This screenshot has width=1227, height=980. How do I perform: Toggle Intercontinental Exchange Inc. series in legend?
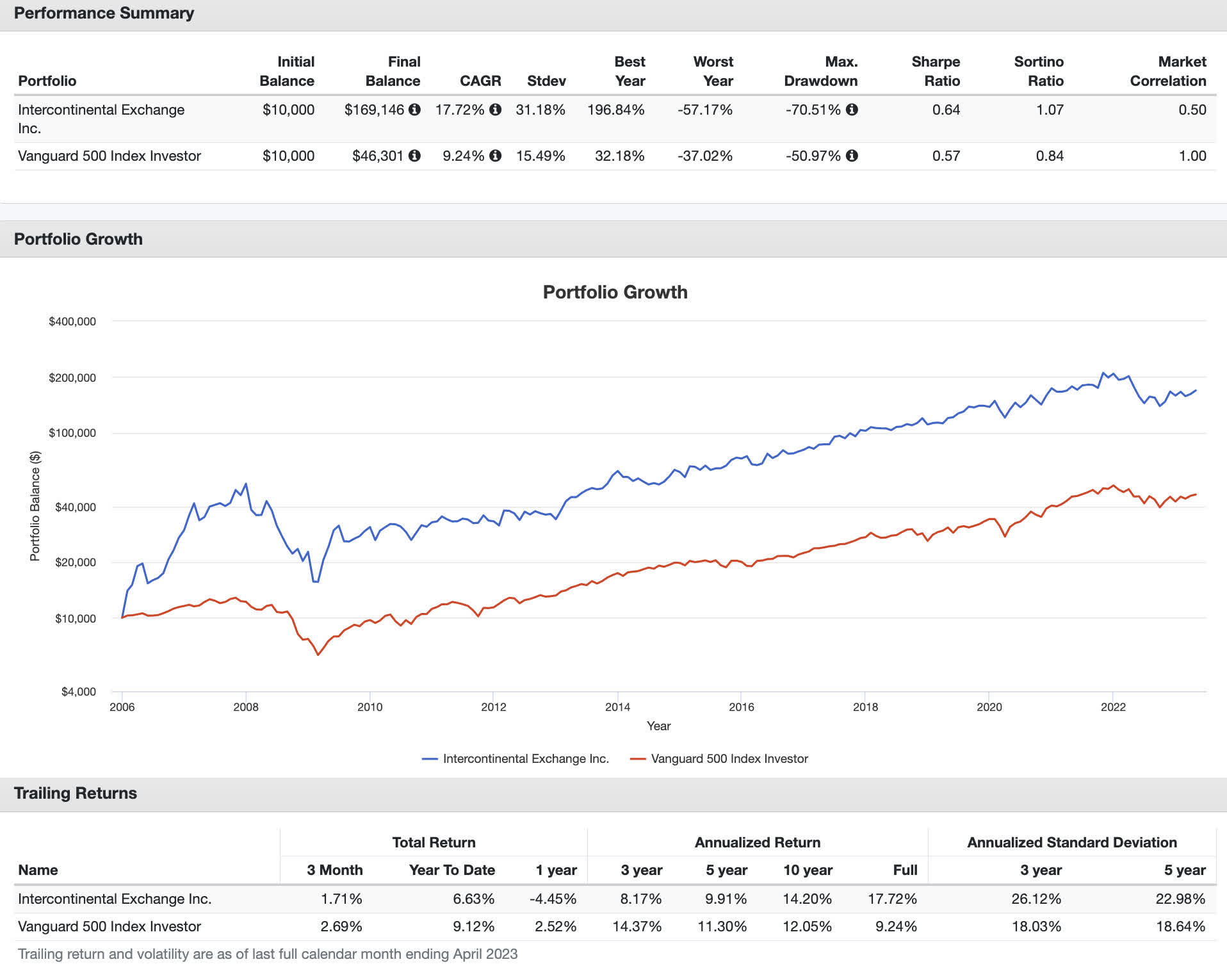point(526,758)
